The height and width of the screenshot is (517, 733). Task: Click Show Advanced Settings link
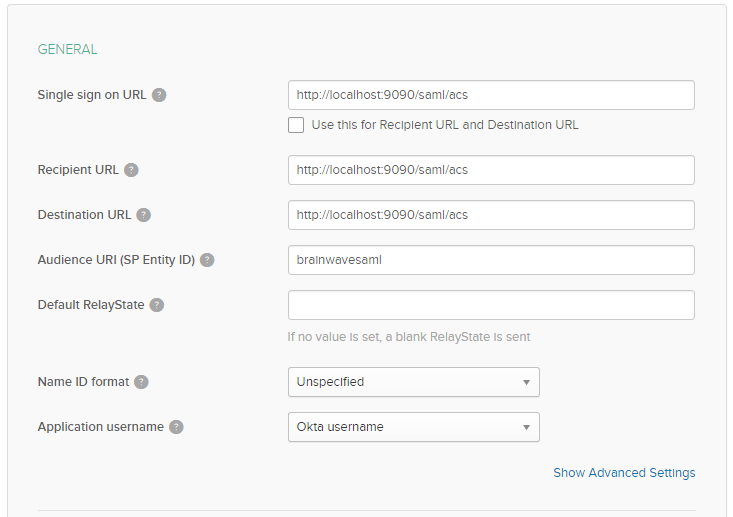(624, 473)
